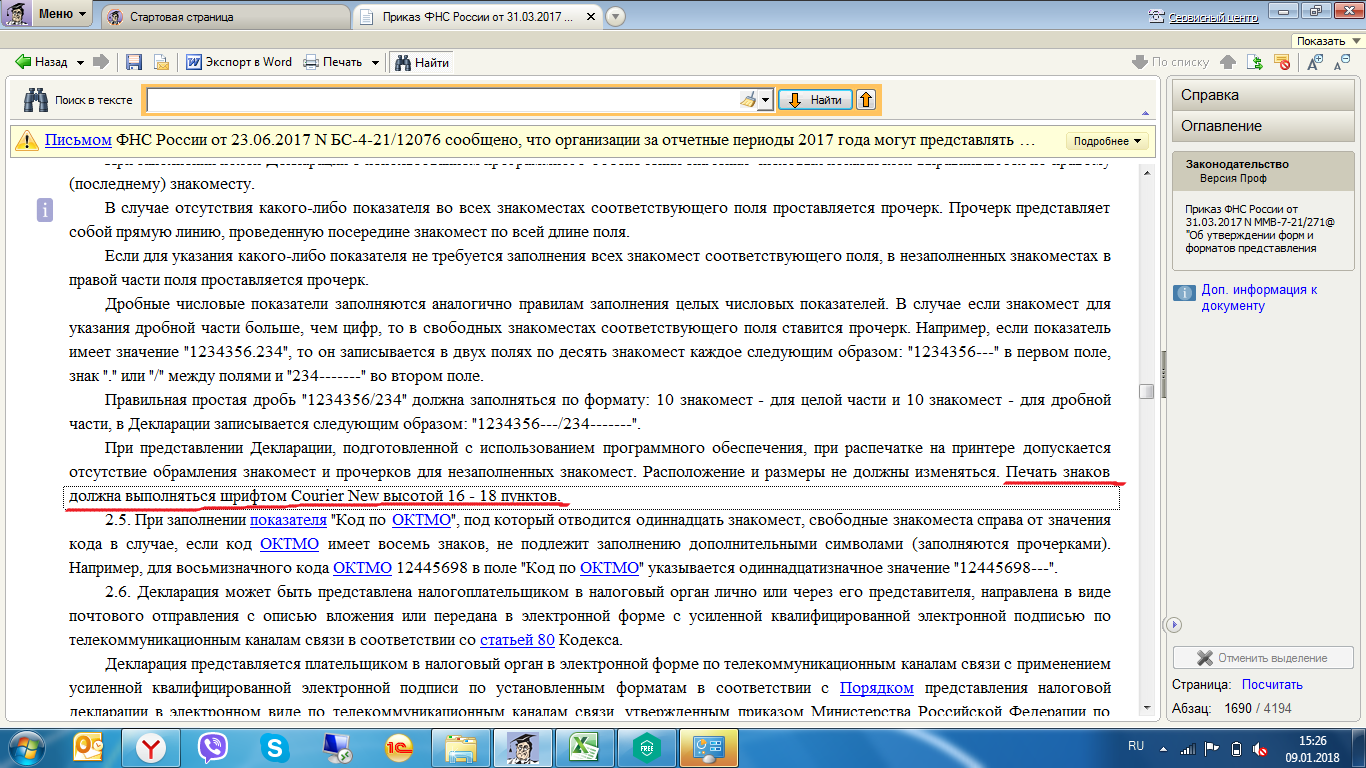This screenshot has height=768, width=1366.
Task: Open the Письмом hyperlink in the notice
Action: pyautogui.click(x=78, y=140)
